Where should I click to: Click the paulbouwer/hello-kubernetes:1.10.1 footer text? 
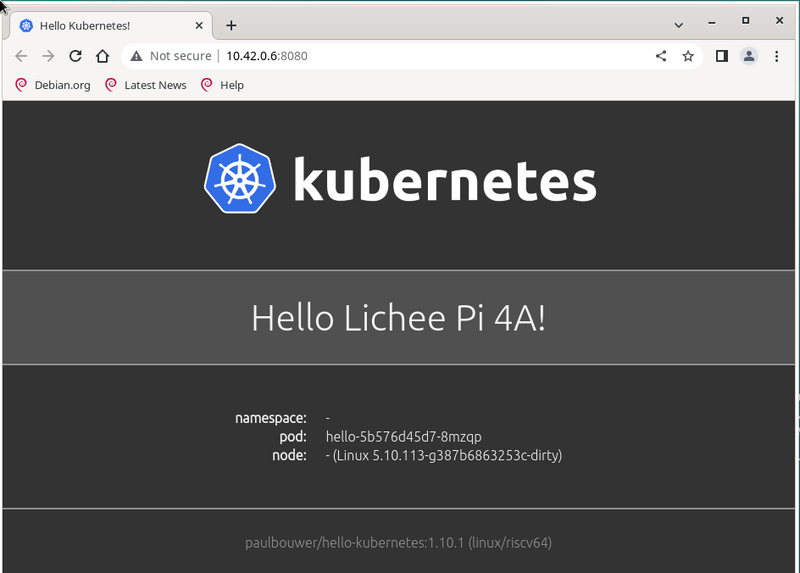tap(398, 542)
